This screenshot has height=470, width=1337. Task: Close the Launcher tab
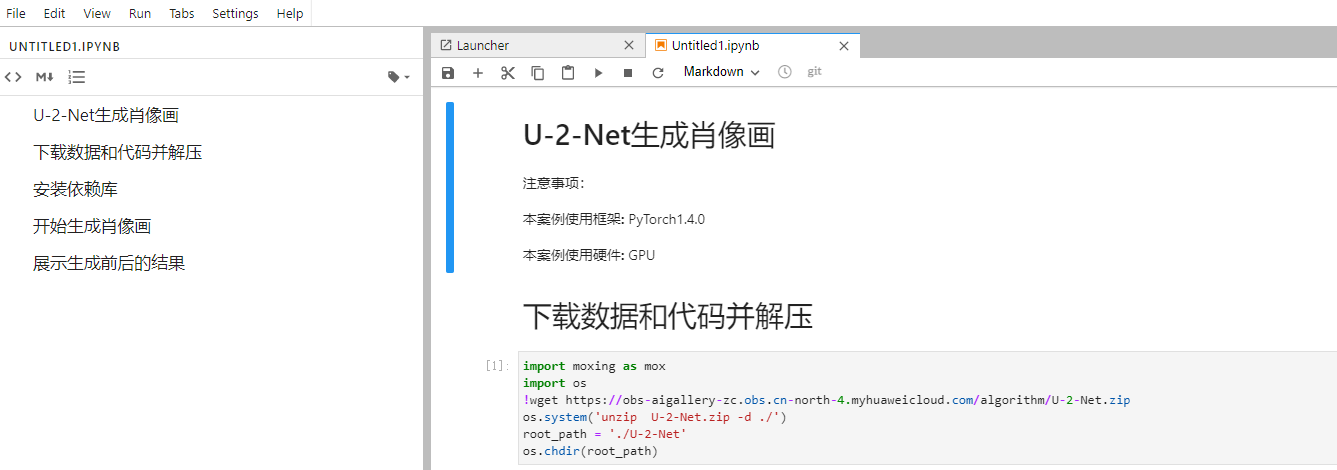(628, 46)
